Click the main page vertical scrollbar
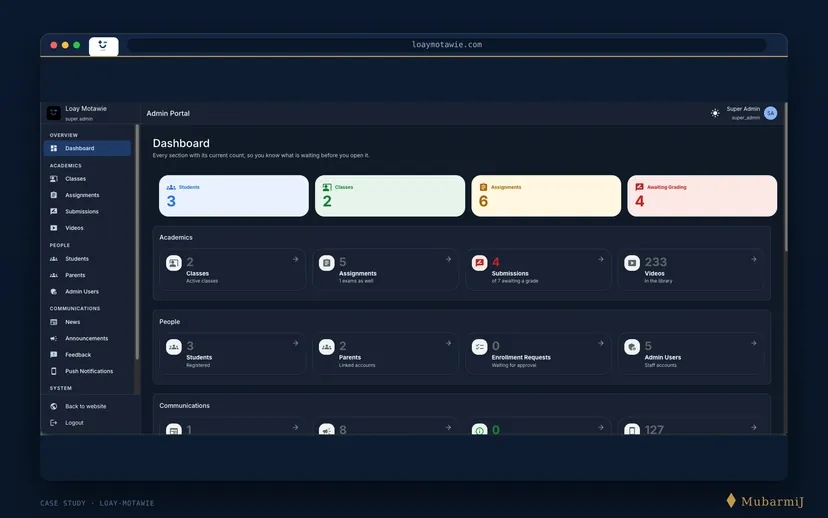 [786, 177]
